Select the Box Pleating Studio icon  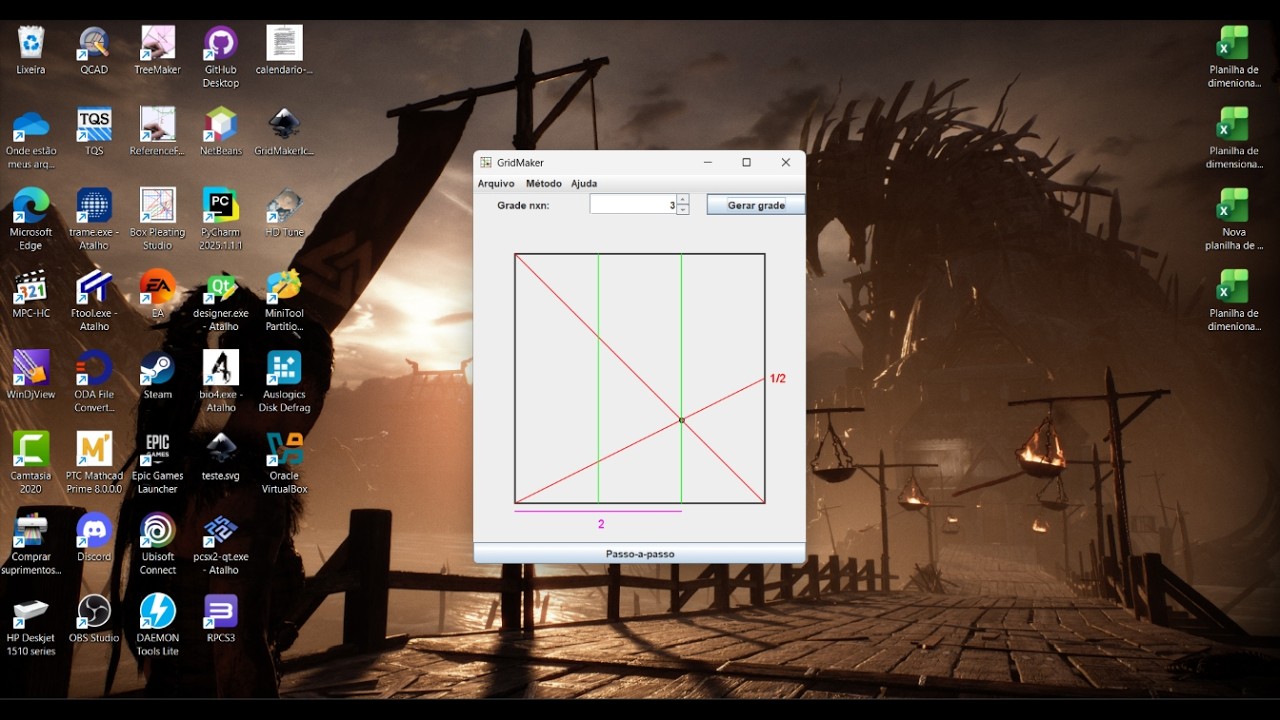pos(158,219)
